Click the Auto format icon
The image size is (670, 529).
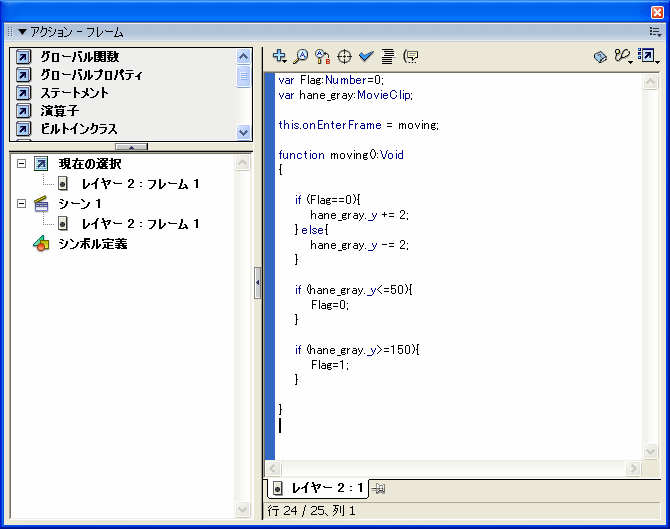tap(388, 56)
